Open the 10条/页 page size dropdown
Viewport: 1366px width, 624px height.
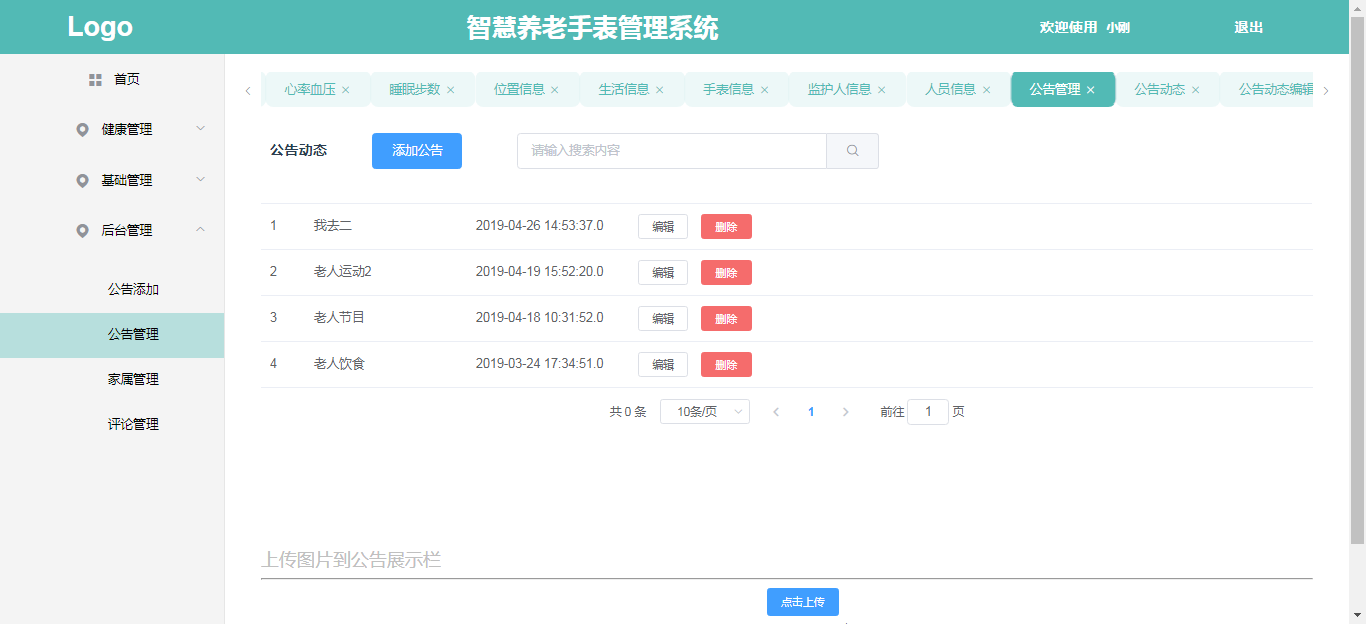[x=704, y=412]
